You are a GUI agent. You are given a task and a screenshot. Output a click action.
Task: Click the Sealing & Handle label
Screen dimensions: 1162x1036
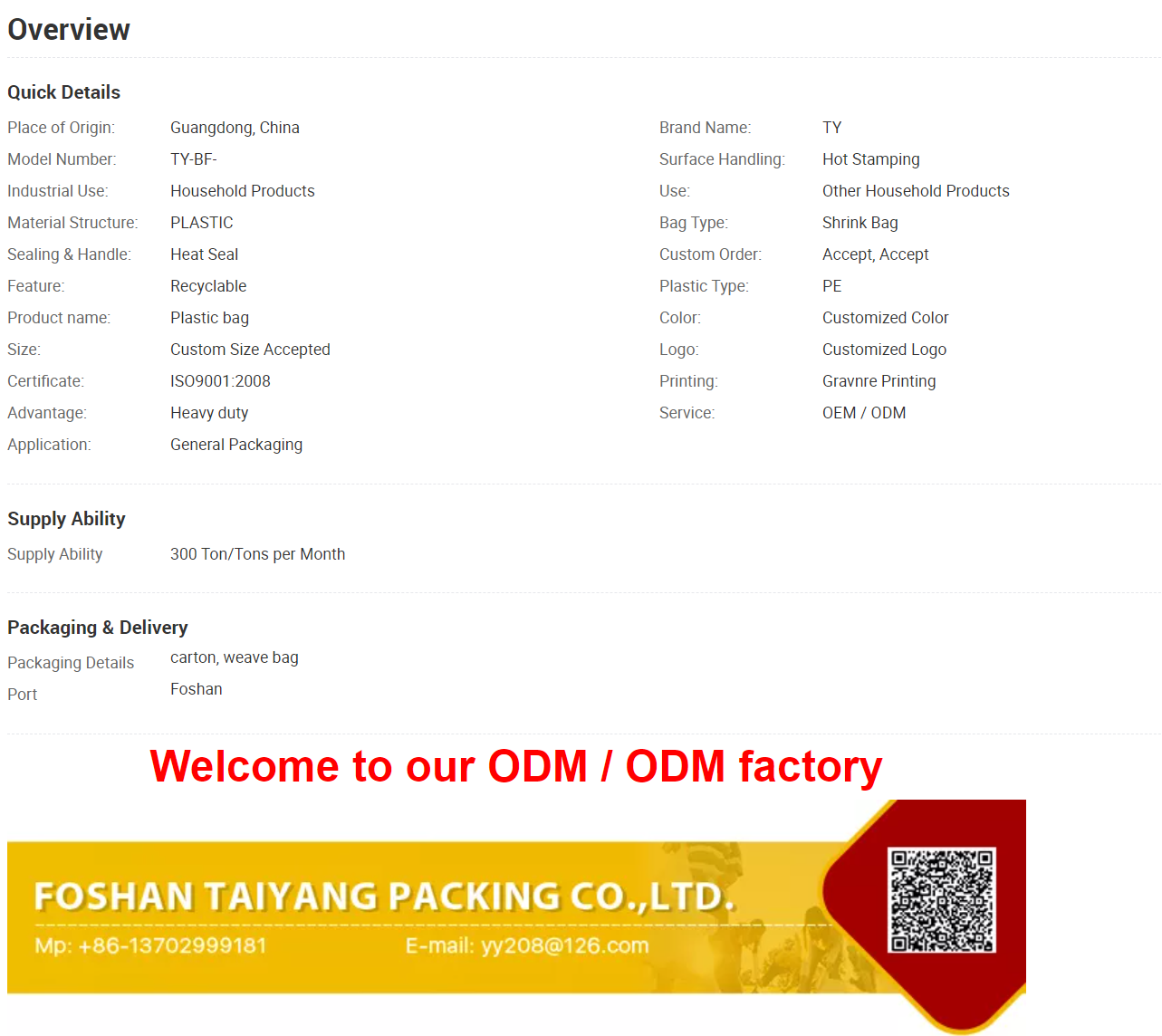[x=70, y=254]
